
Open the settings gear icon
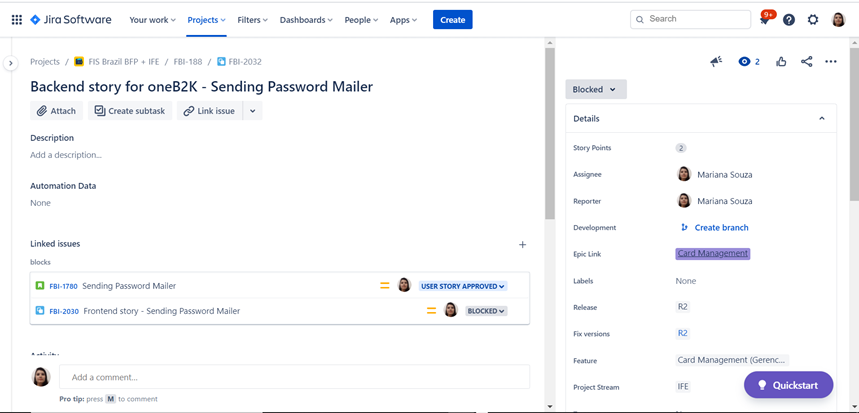(813, 20)
